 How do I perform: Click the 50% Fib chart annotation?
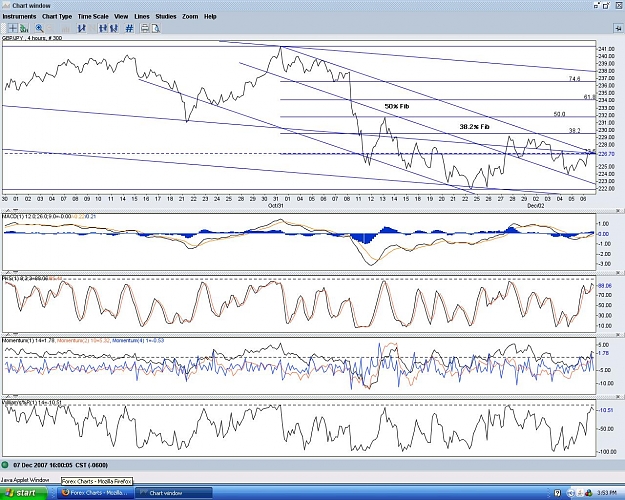(x=397, y=106)
